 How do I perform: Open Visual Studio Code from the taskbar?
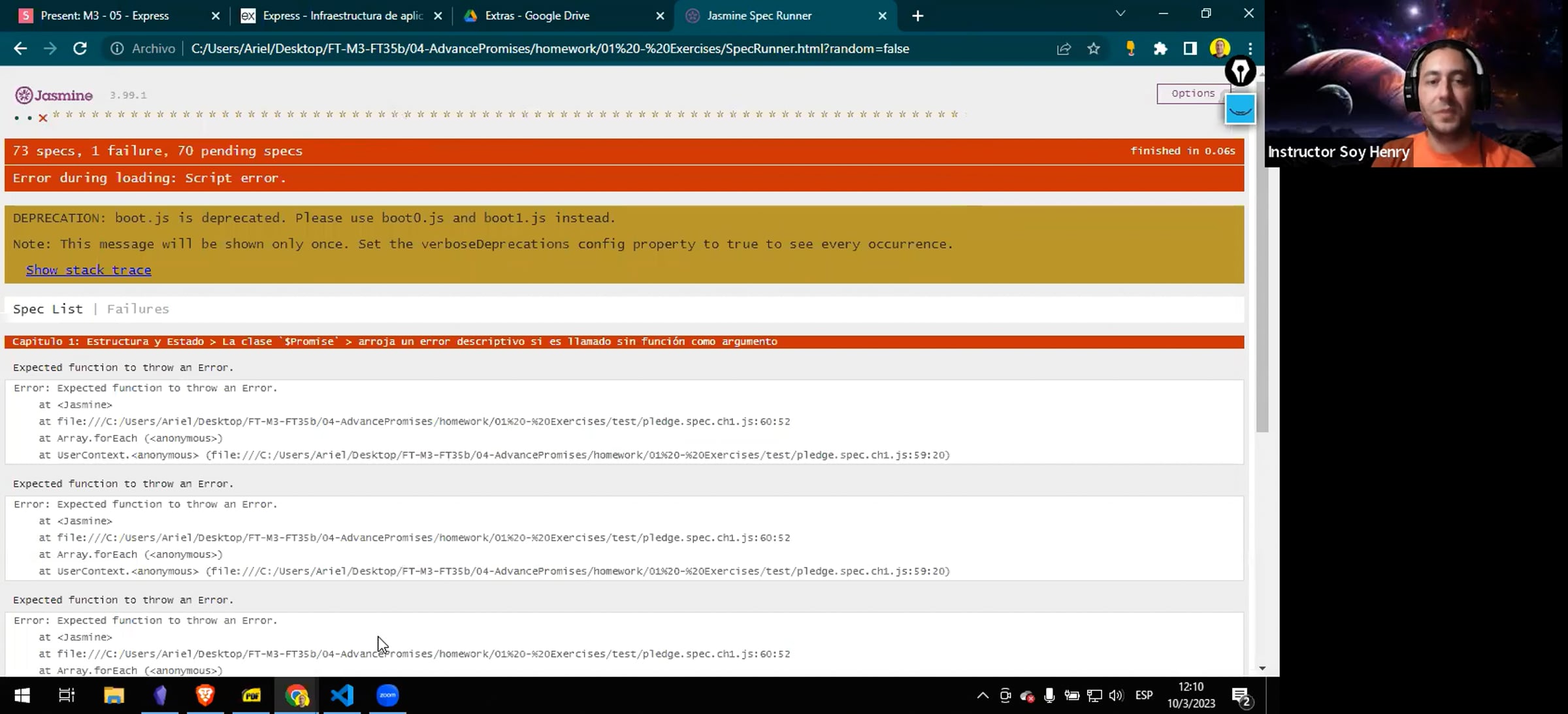[x=342, y=695]
